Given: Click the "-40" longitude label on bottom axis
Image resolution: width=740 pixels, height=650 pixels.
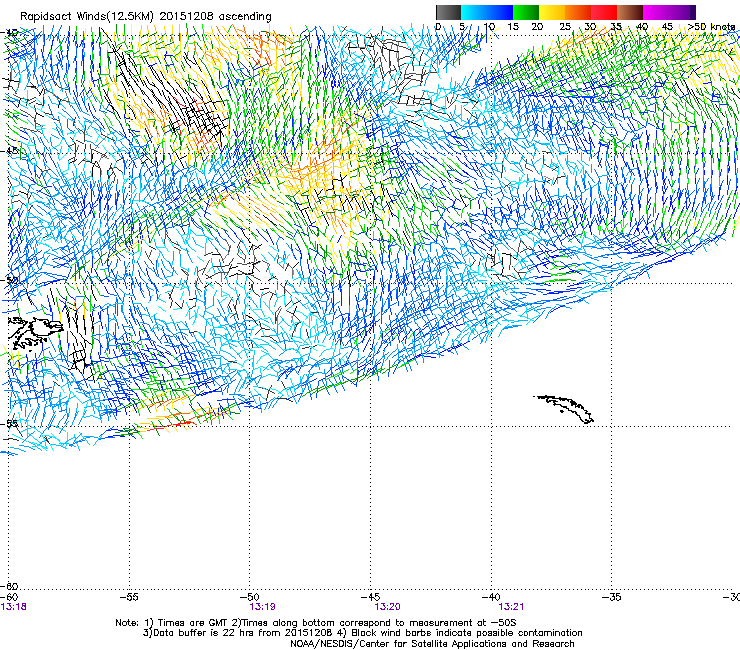Looking at the screenshot, I should pyautogui.click(x=491, y=597).
